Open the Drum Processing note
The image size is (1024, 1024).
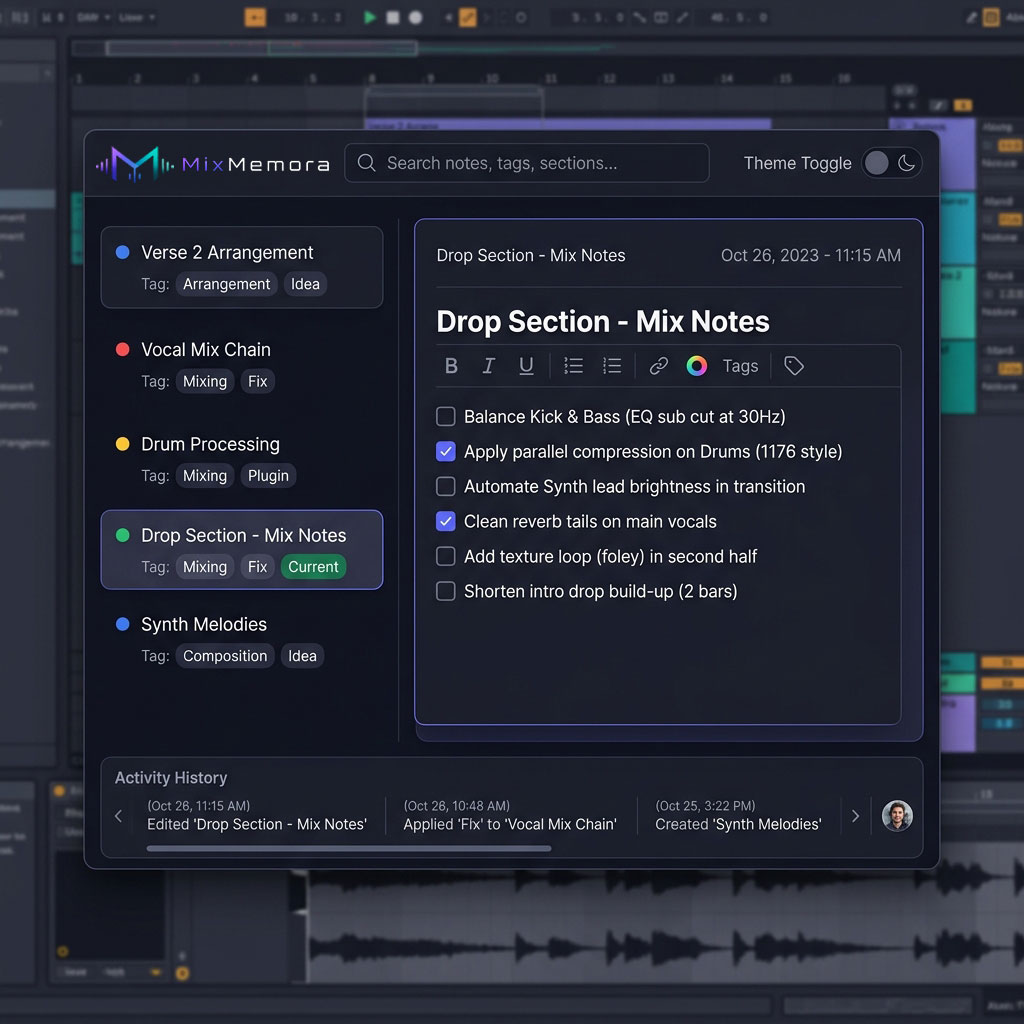pyautogui.click(x=242, y=459)
